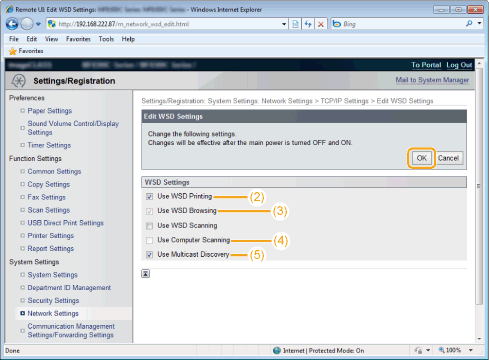Click the status bar privacy icon
This screenshot has width=489, height=361.
tap(418, 350)
